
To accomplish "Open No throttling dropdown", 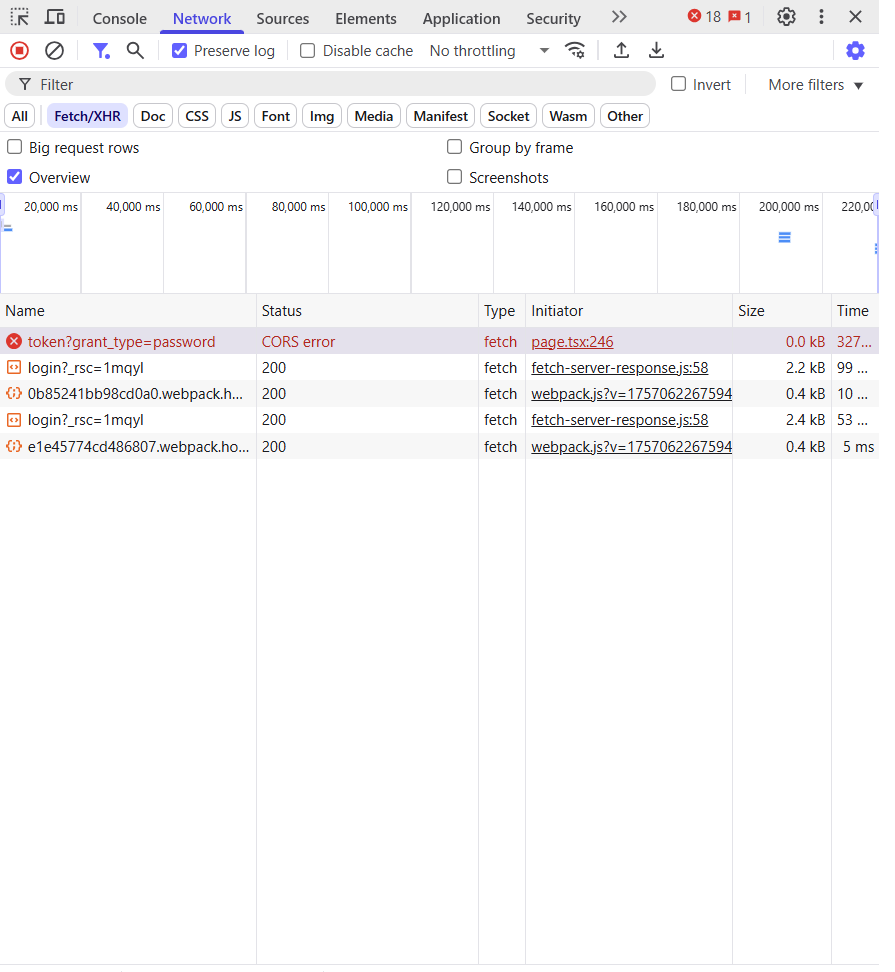I will point(489,51).
